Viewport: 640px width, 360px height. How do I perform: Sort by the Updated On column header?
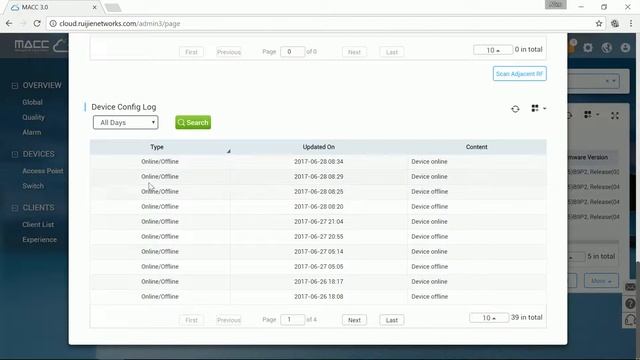319,147
